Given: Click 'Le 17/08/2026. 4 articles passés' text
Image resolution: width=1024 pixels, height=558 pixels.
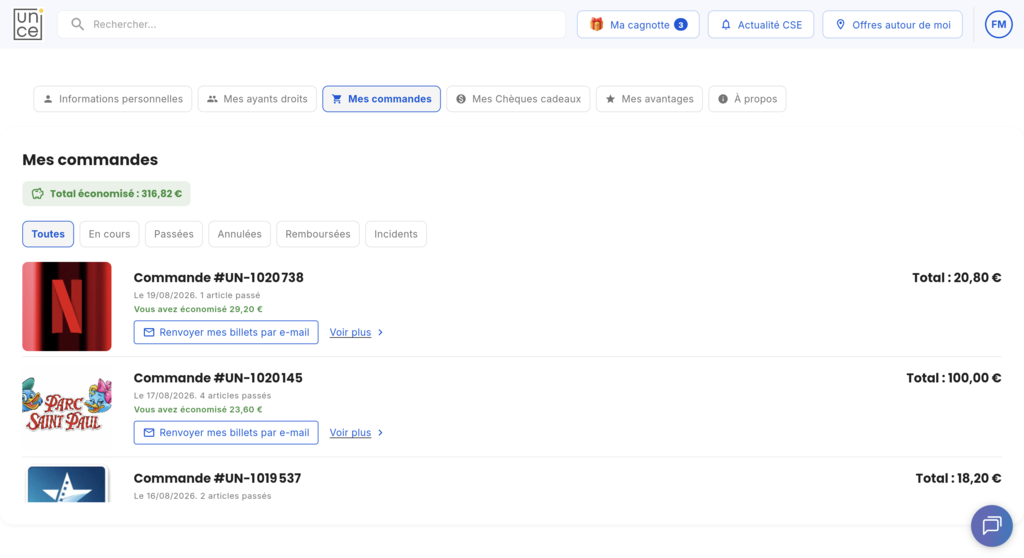Looking at the screenshot, I should (202, 395).
